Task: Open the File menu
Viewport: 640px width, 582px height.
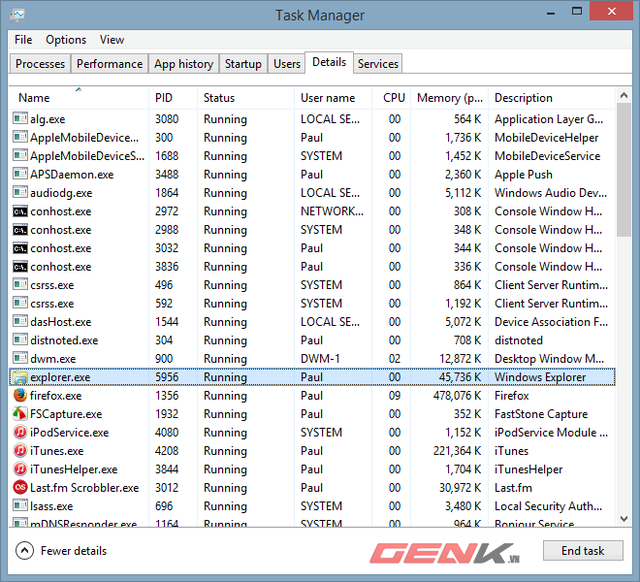Action: click(x=23, y=40)
